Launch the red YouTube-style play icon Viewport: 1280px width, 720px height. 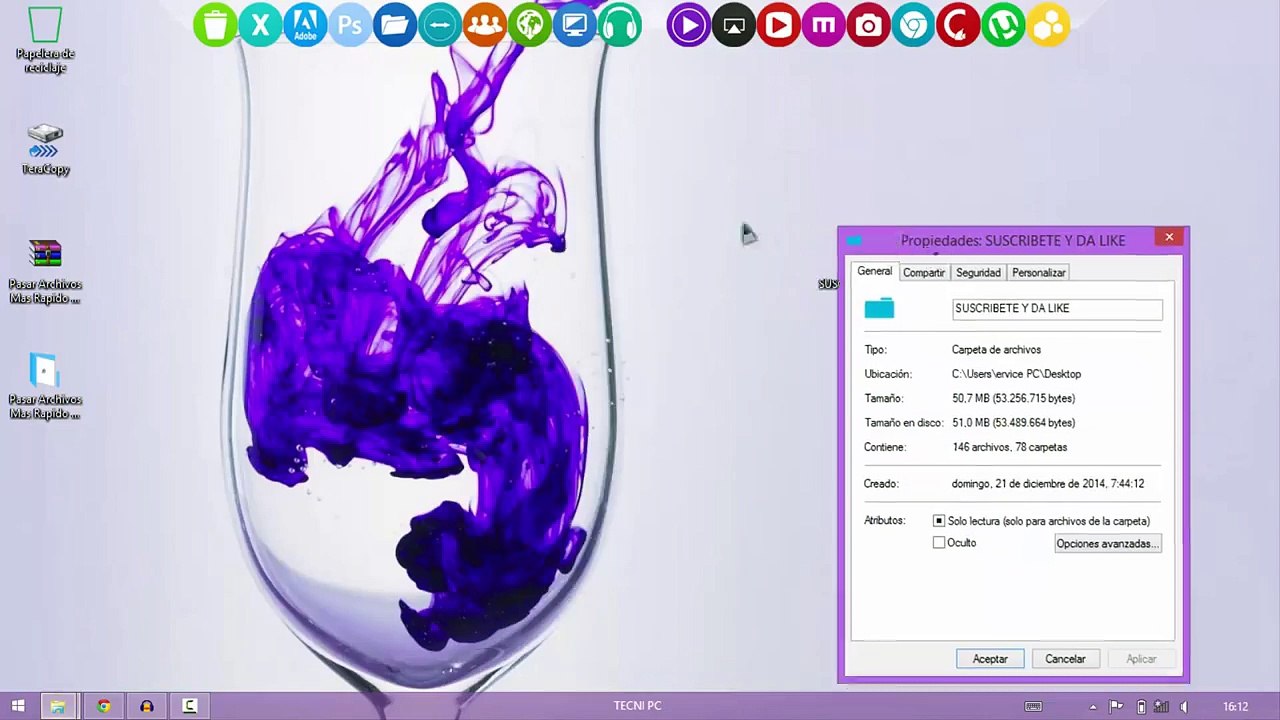(778, 25)
